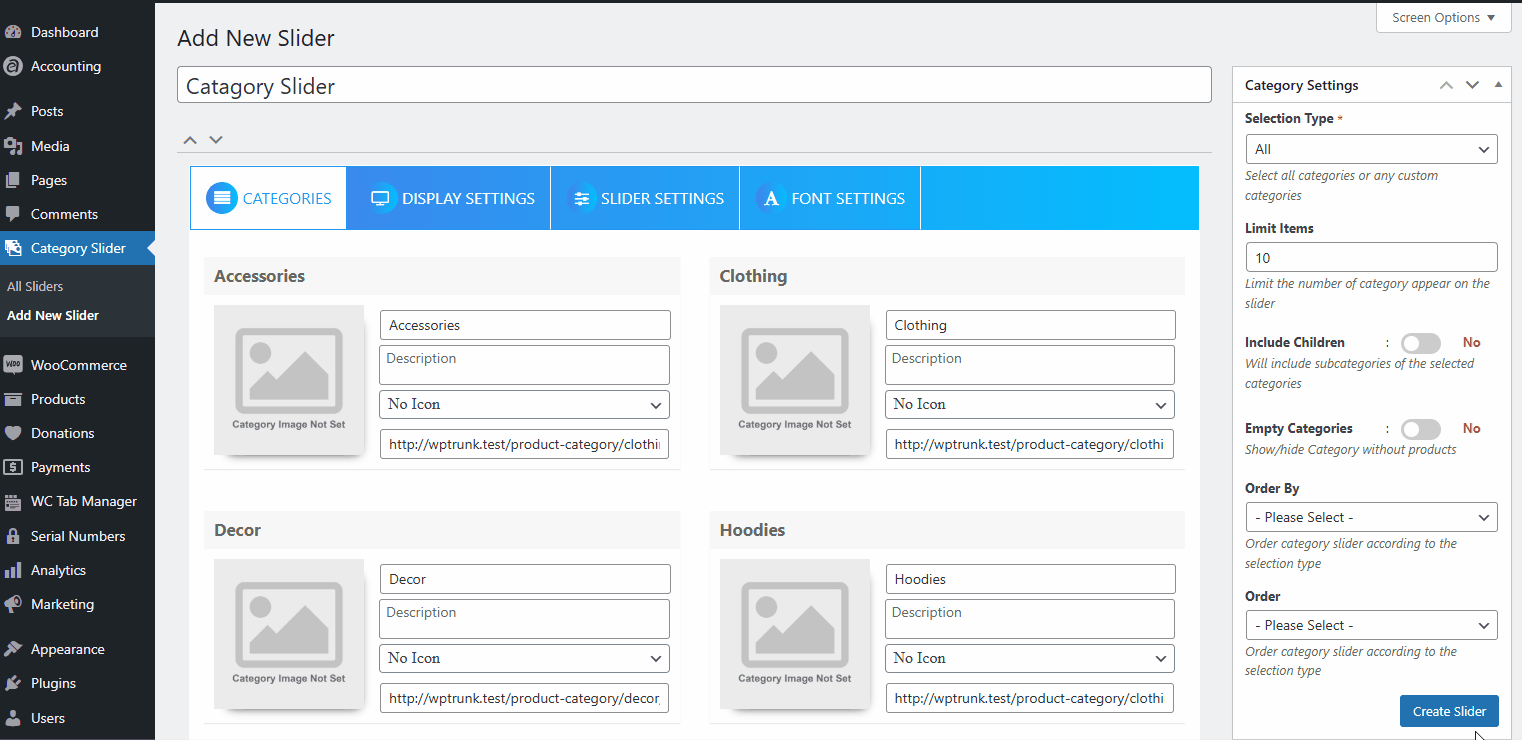Viewport: 1522px width, 740px height.
Task: Open the All Sliders link
Action: (x=35, y=286)
